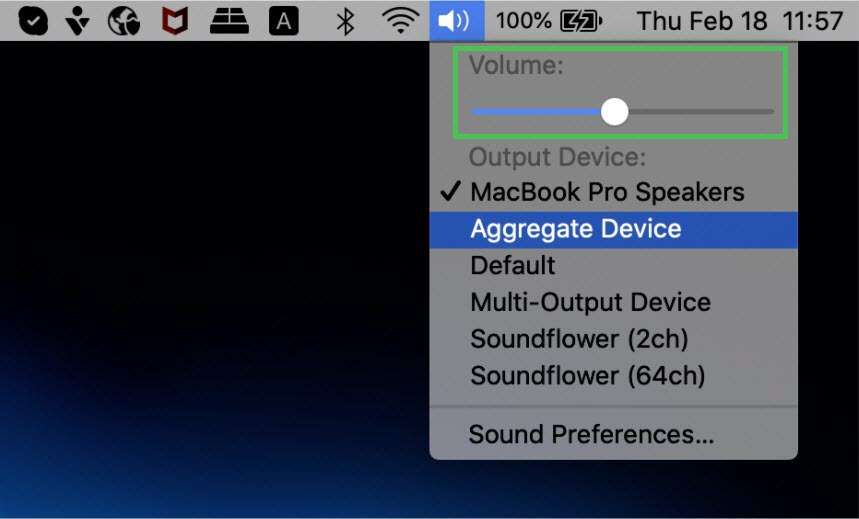Switch output to Multi-Output Device
This screenshot has width=859, height=519.
[614, 303]
